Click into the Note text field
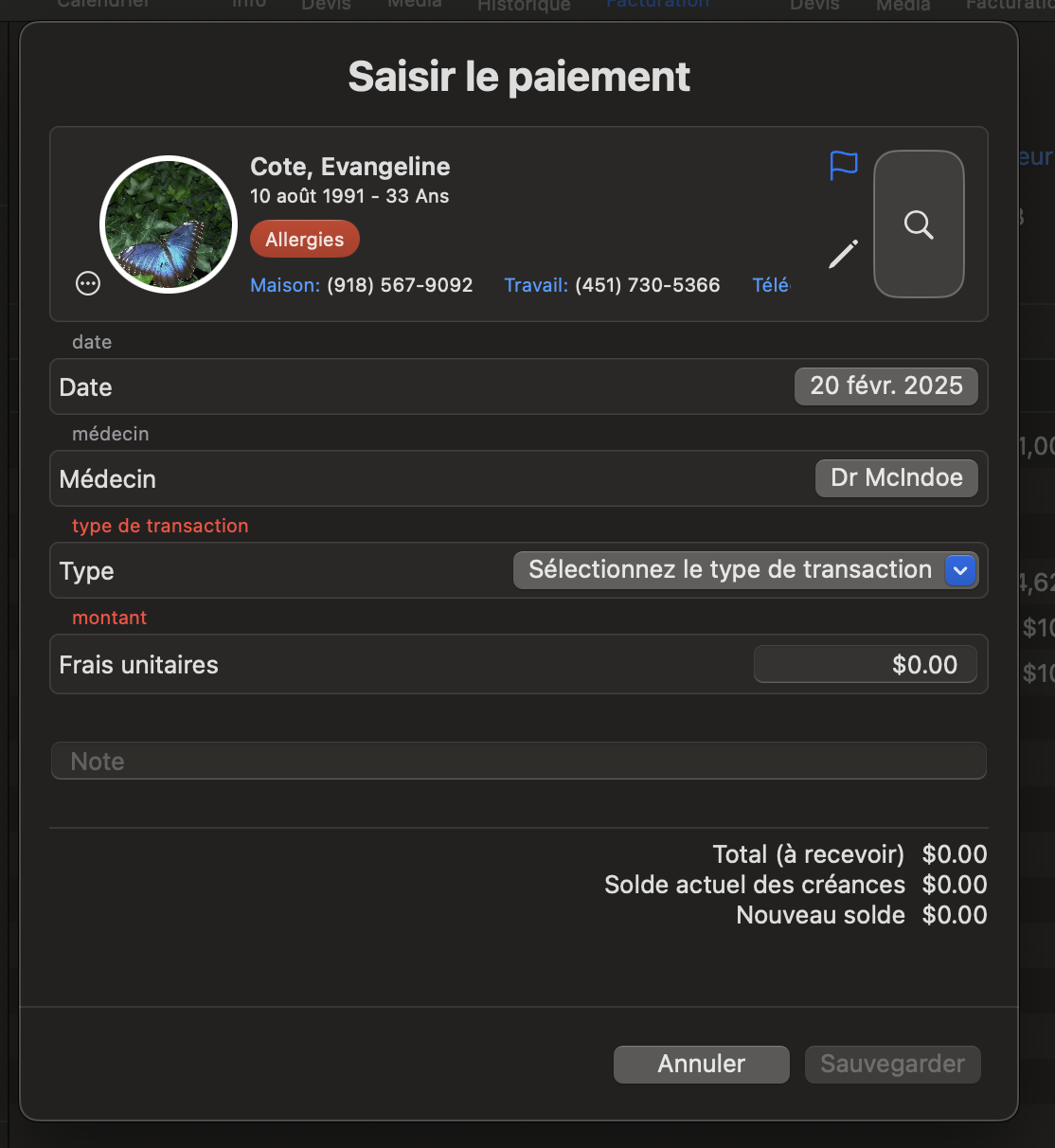Screen dimensions: 1055x1148 click(519, 762)
